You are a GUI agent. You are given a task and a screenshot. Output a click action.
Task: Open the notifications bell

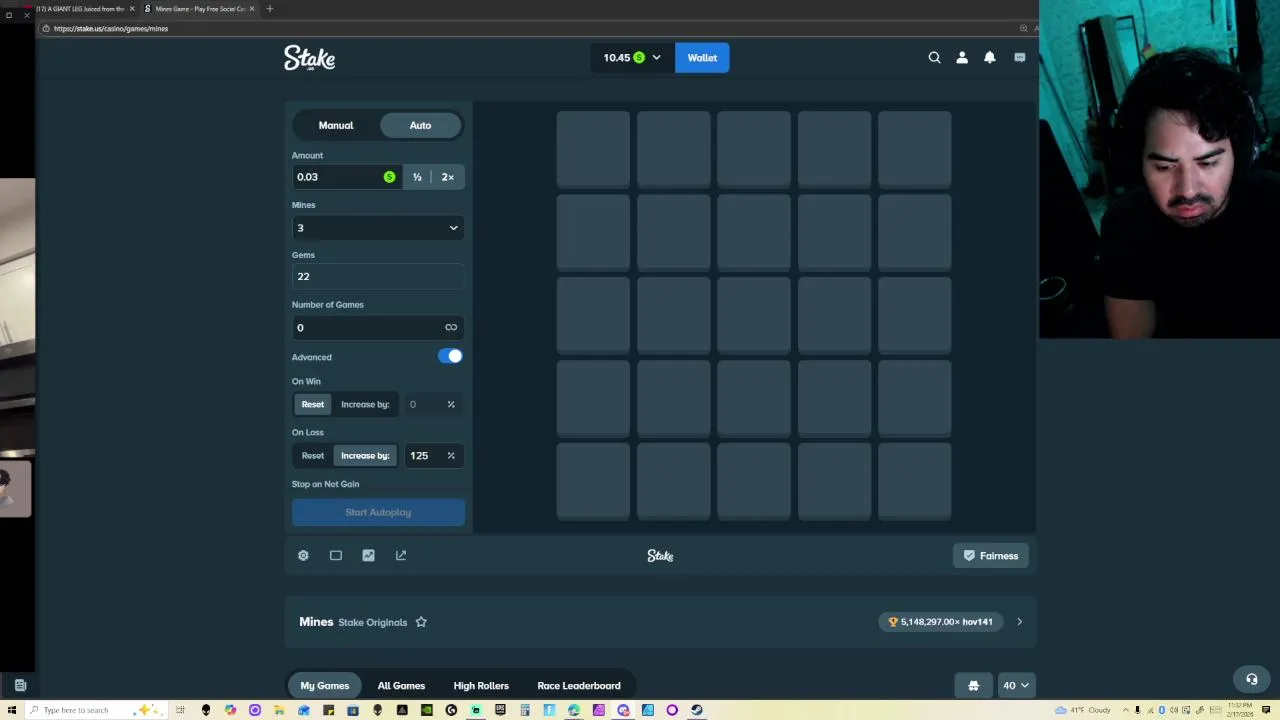click(990, 58)
